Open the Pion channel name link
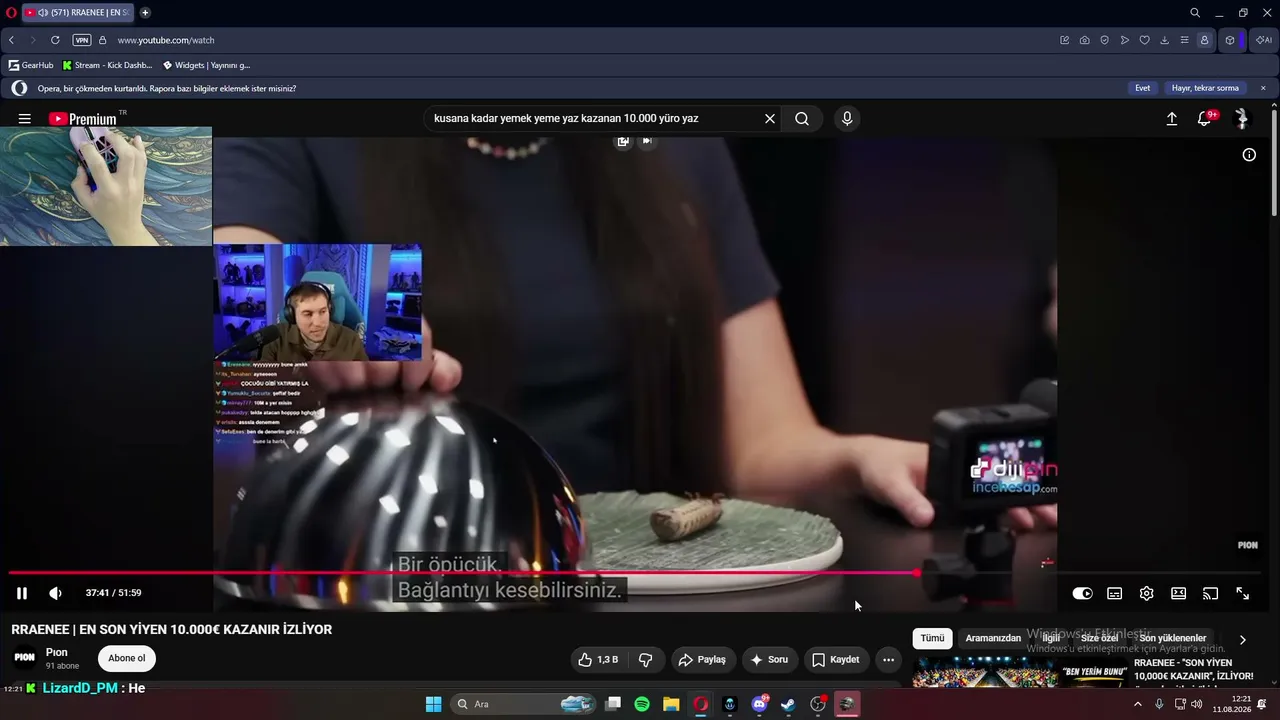This screenshot has width=1280, height=720. pyautogui.click(x=57, y=652)
